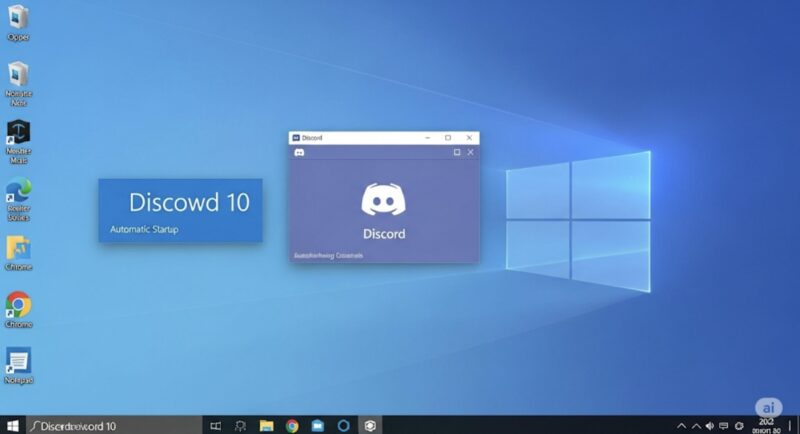Click the taskbar search box

[114, 426]
